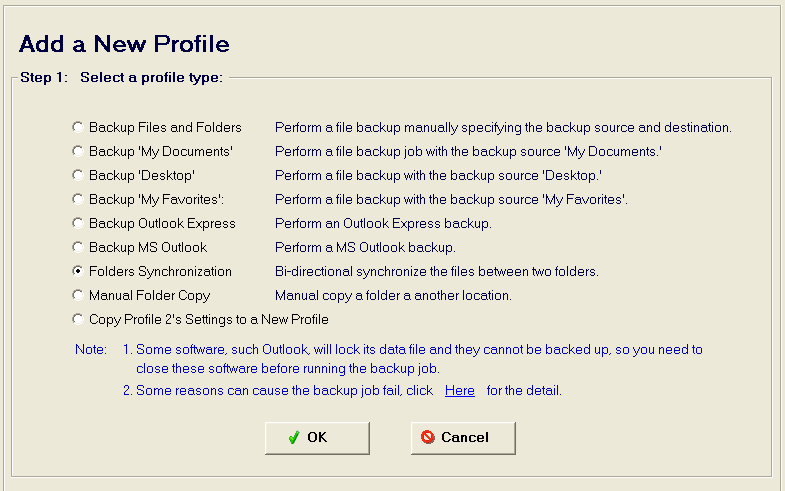Click the 'Manual copy a folder' description text
The width and height of the screenshot is (785, 491).
(393, 295)
